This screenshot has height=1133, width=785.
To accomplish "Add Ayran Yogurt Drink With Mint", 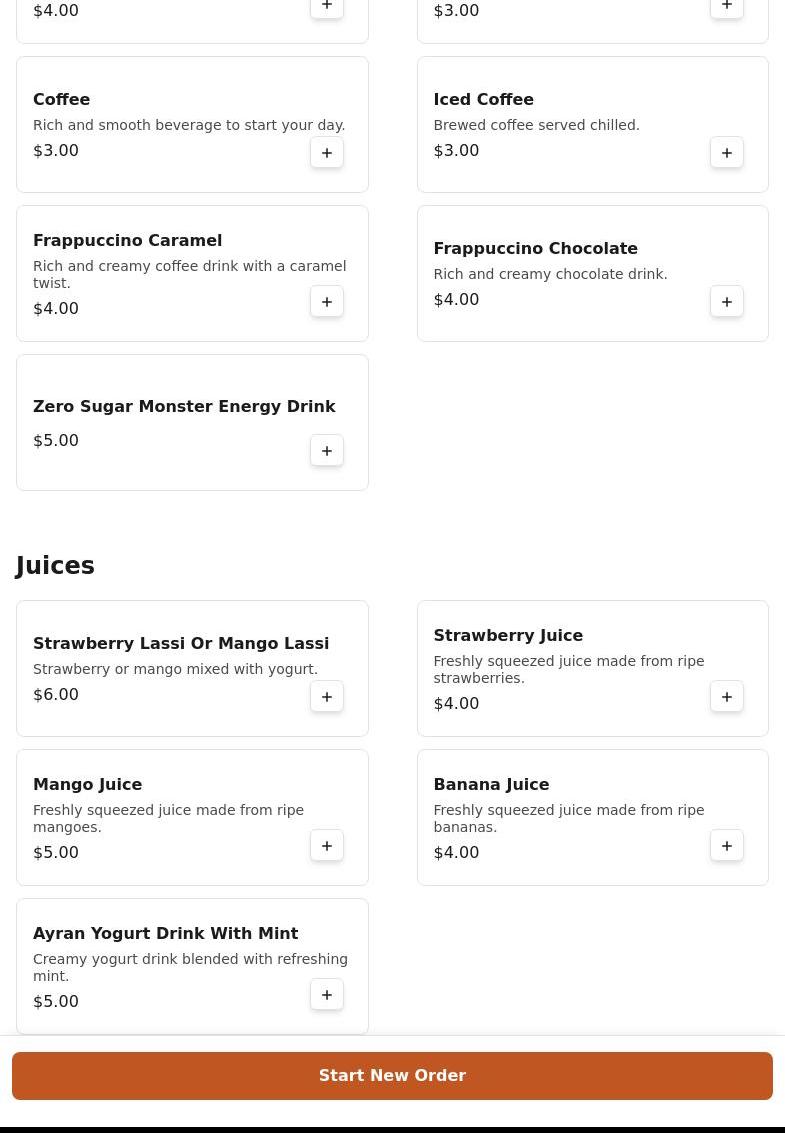I will 327,994.
